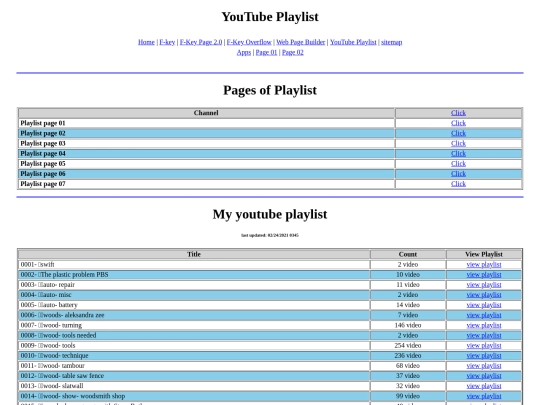Image resolution: width=540 pixels, height=405 pixels.
Task: View playlist for 0004 auto- misc
Action: click(484, 295)
